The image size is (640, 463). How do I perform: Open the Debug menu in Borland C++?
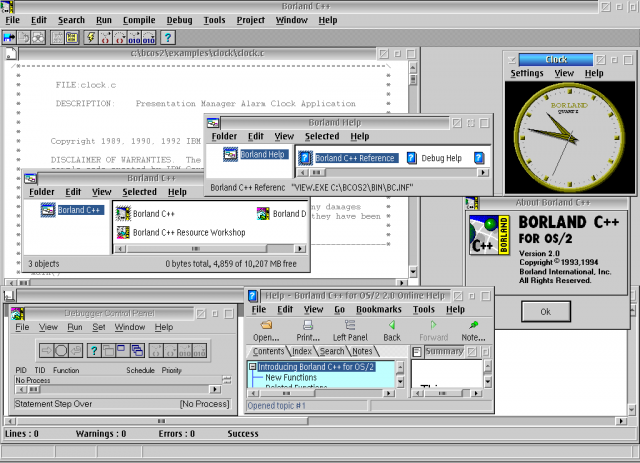click(179, 20)
